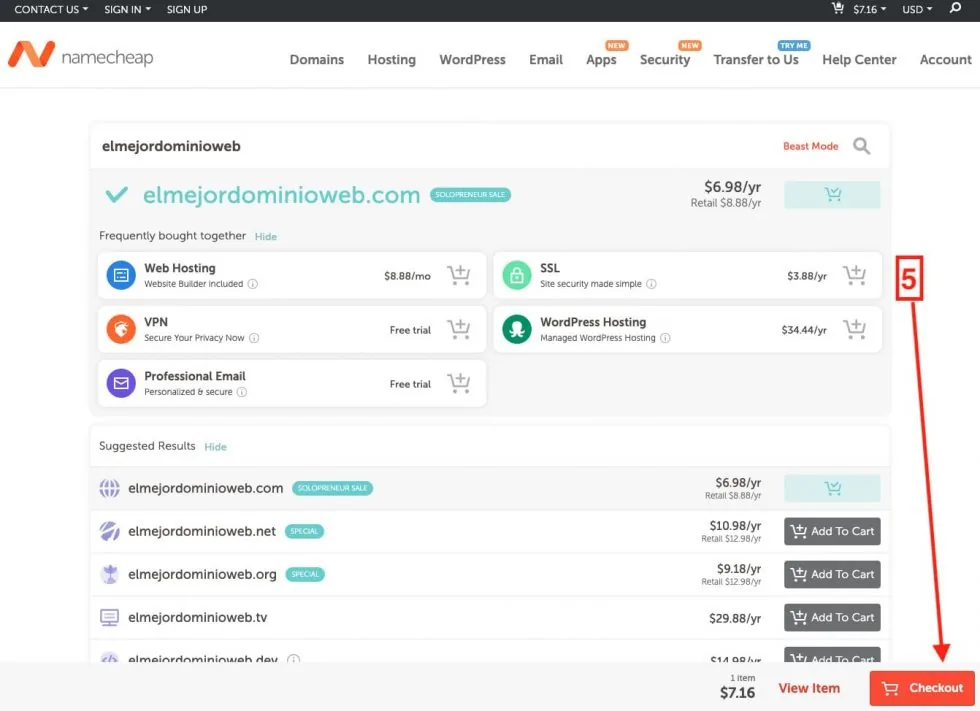
Task: Open the Account menu
Action: [x=946, y=59]
